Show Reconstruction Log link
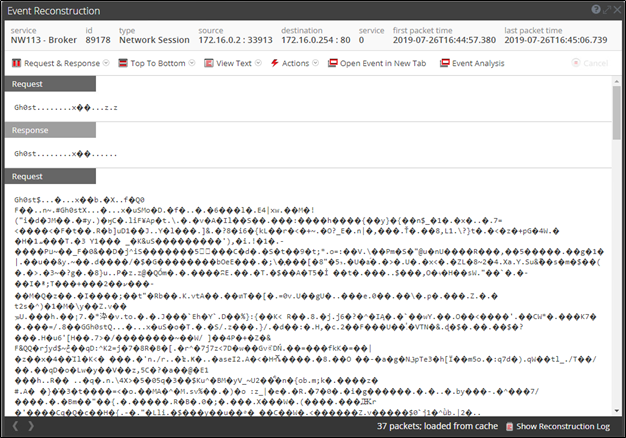This screenshot has width=626, height=438. pyautogui.click(x=563, y=426)
